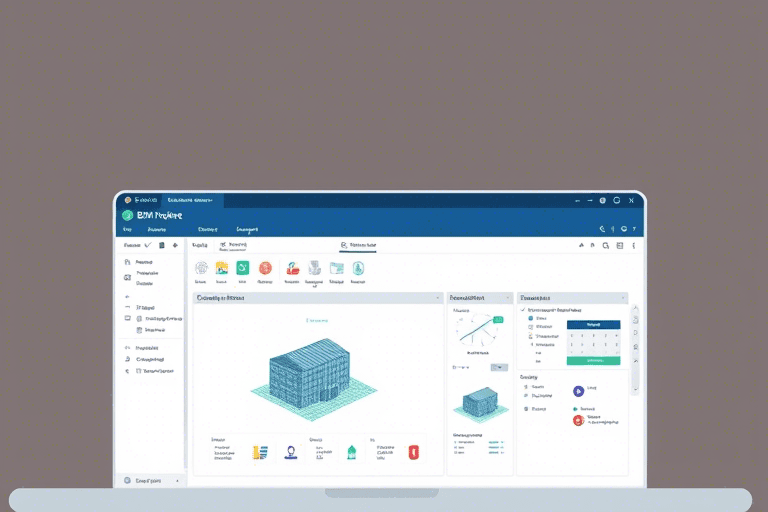Click the red and blue toolbox icon
This screenshot has width=768, height=512.
(292, 268)
